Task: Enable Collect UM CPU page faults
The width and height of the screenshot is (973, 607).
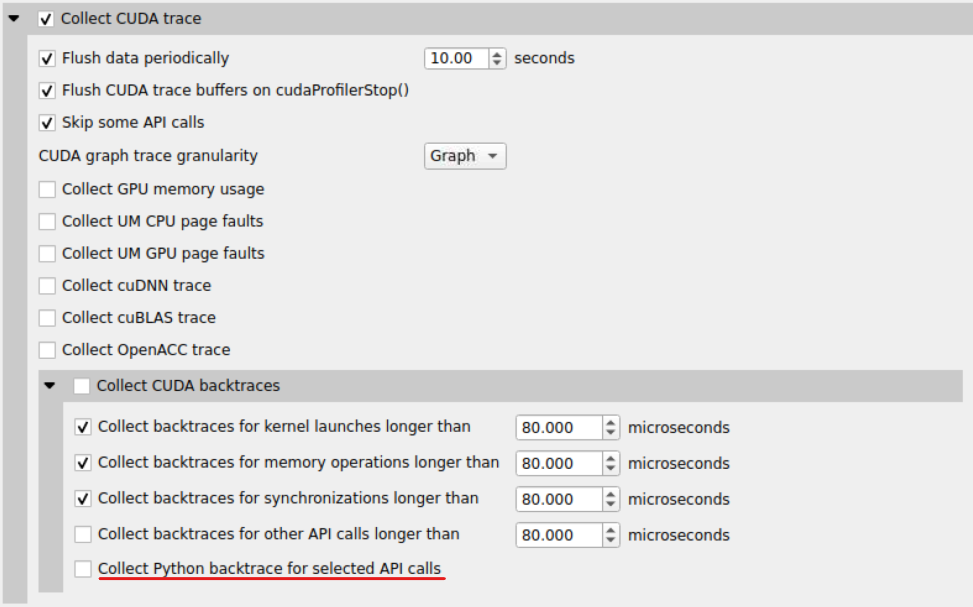Action: click(x=45, y=221)
